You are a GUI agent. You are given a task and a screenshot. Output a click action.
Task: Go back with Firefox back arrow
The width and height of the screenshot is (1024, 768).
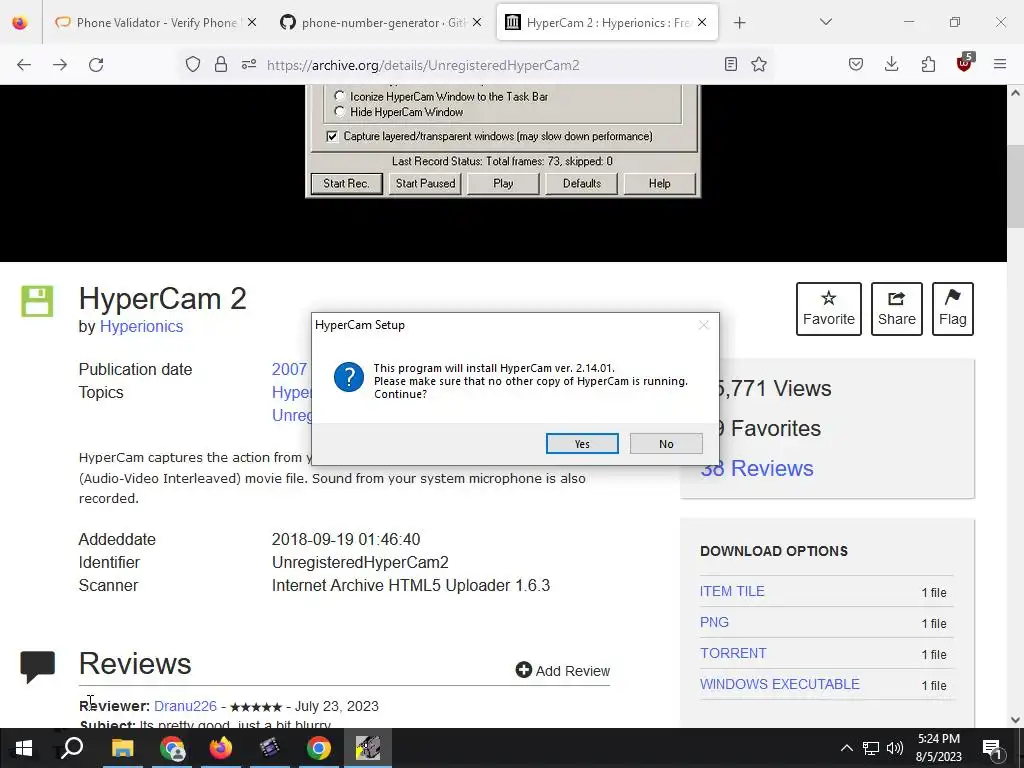pyautogui.click(x=24, y=65)
